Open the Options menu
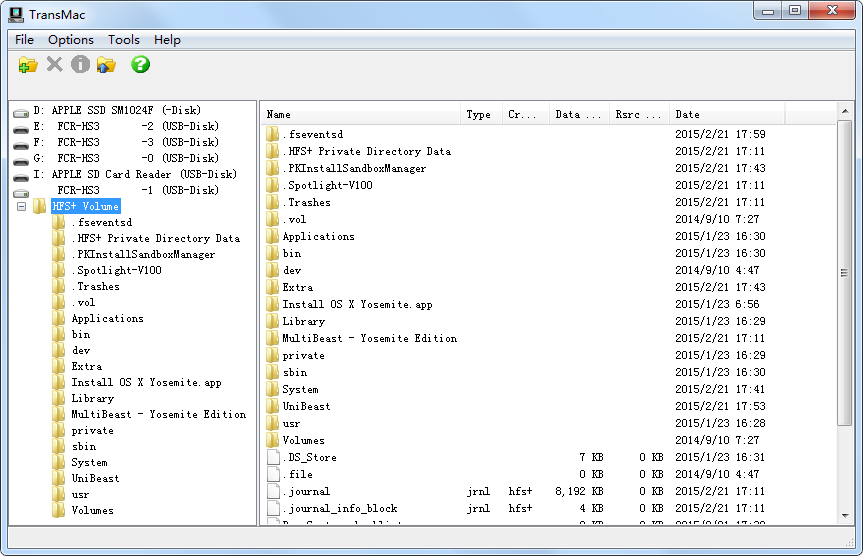Image resolution: width=863 pixels, height=556 pixels. 70,40
